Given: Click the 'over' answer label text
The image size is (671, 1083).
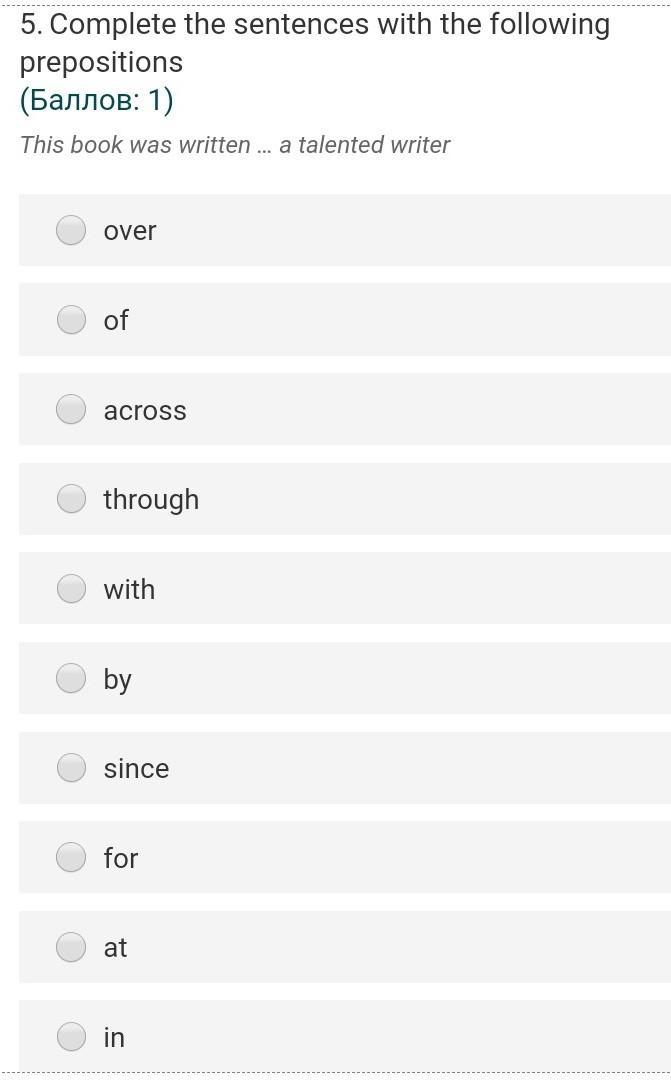Looking at the screenshot, I should pyautogui.click(x=130, y=231).
